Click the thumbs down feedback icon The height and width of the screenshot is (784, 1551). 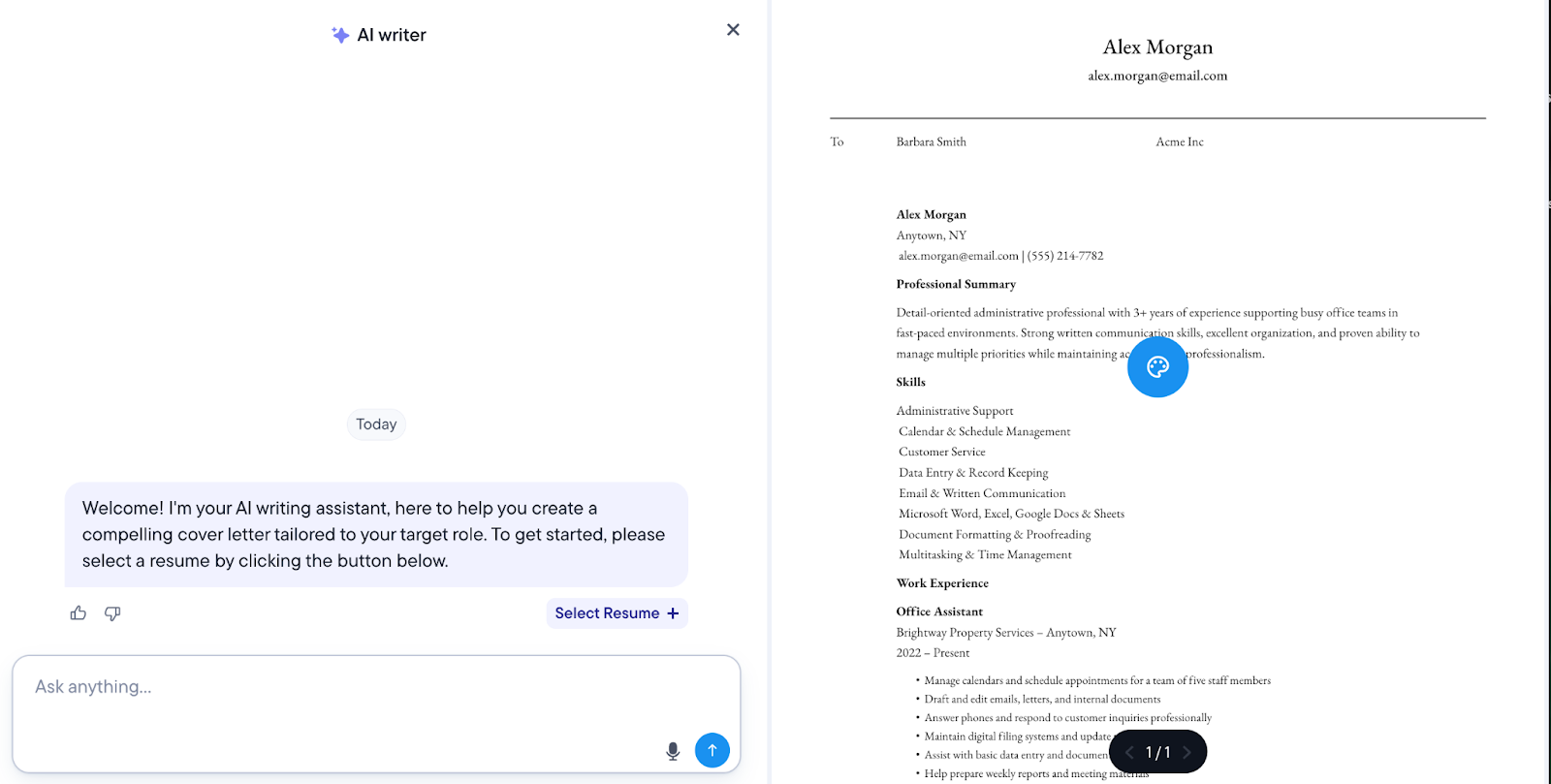click(x=112, y=613)
